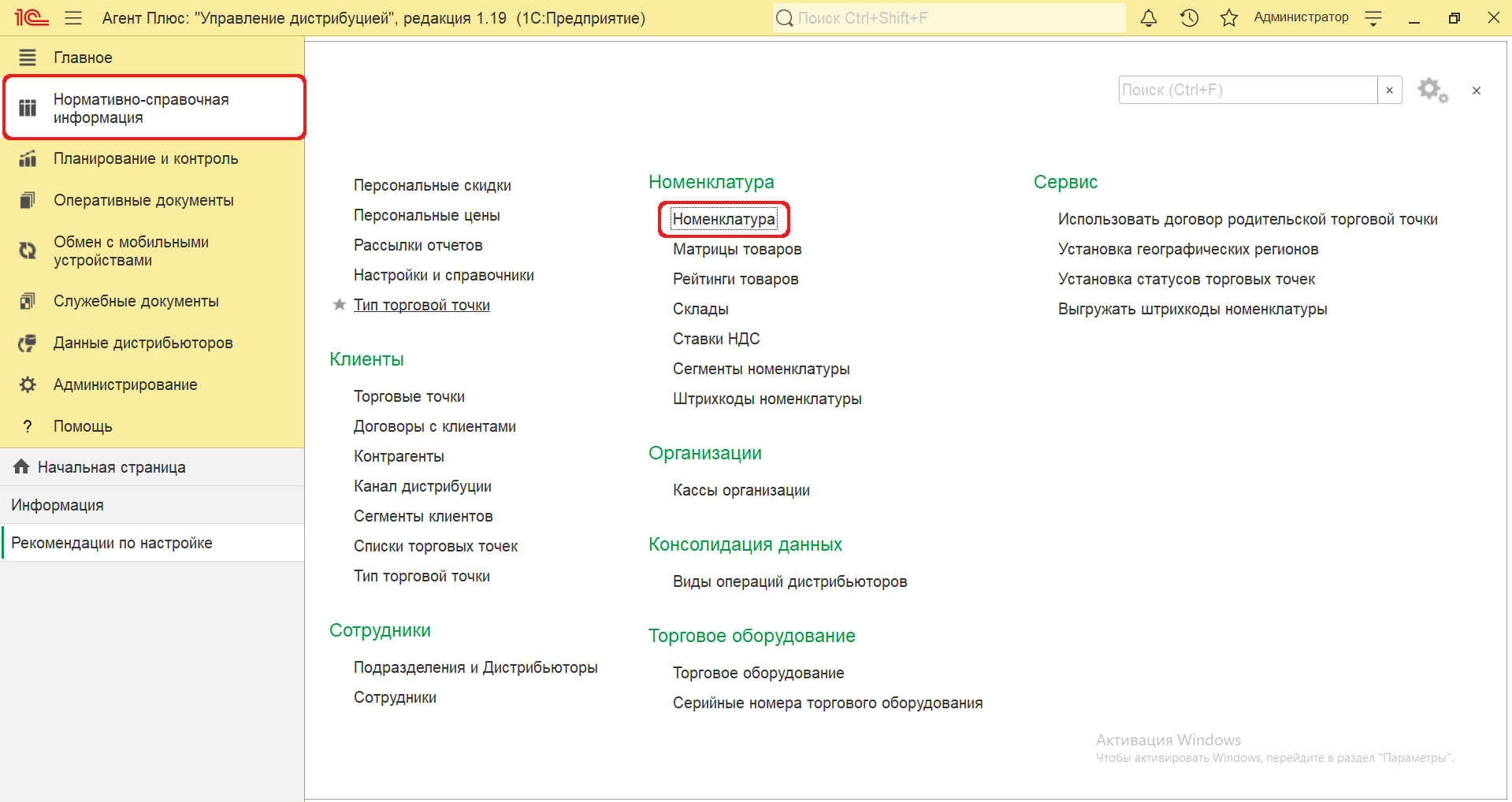Click the section menu search field Ctrl+F
Viewport: 1512px width, 802px height.
point(1248,90)
